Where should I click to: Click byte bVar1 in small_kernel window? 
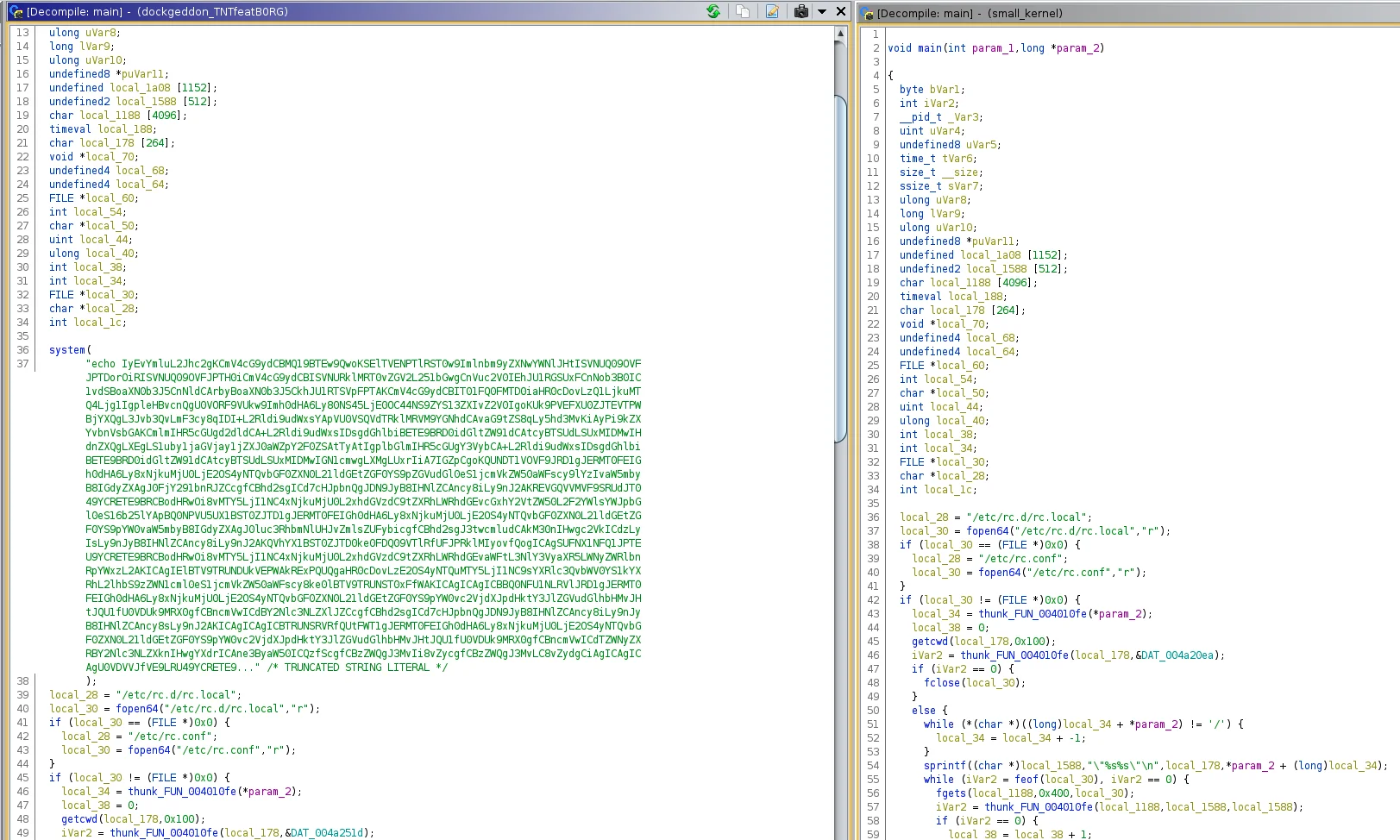point(932,90)
